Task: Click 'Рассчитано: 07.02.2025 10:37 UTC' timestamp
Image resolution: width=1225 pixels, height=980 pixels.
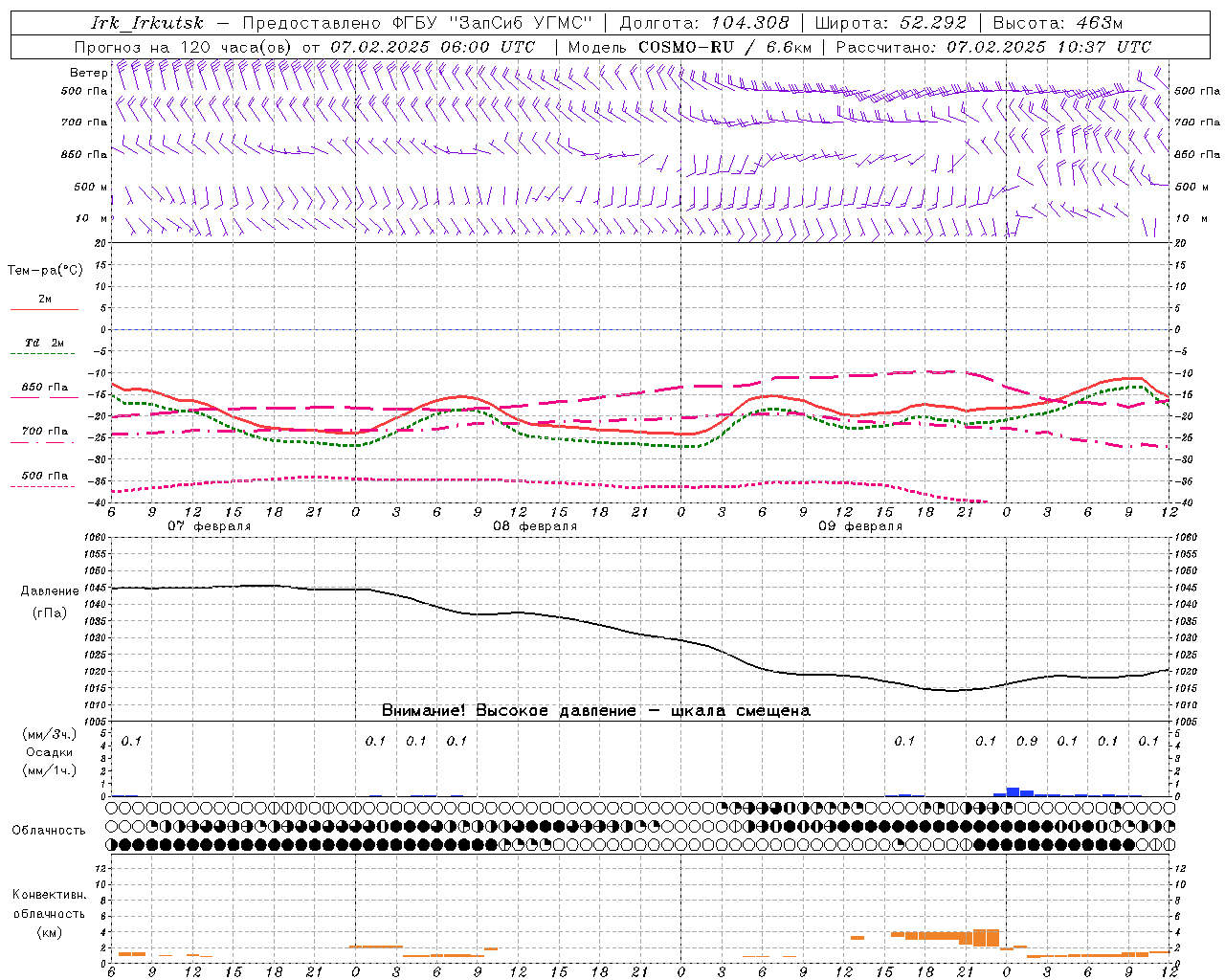Action: pos(993,47)
